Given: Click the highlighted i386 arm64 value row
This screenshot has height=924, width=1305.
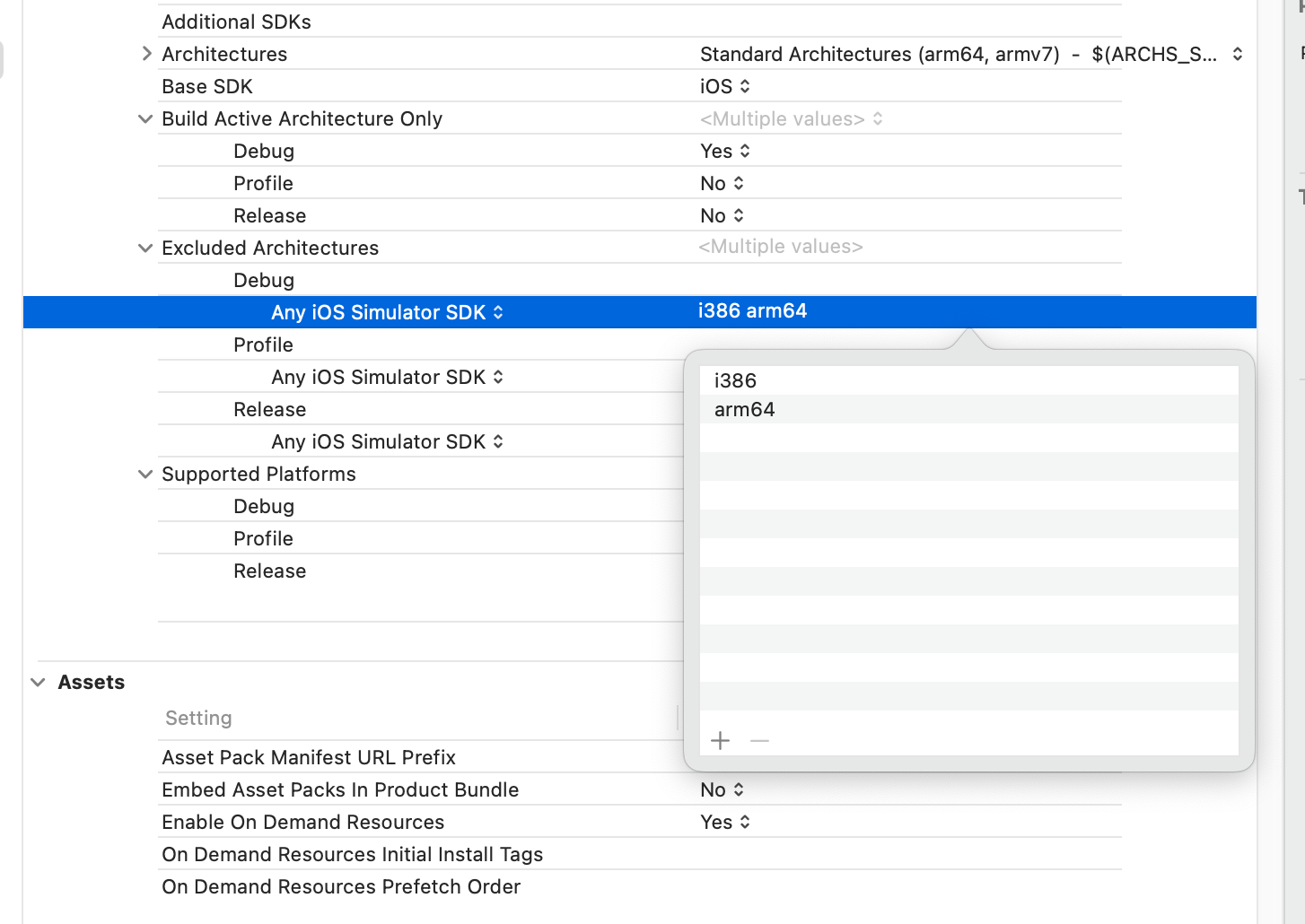Looking at the screenshot, I should [x=753, y=311].
